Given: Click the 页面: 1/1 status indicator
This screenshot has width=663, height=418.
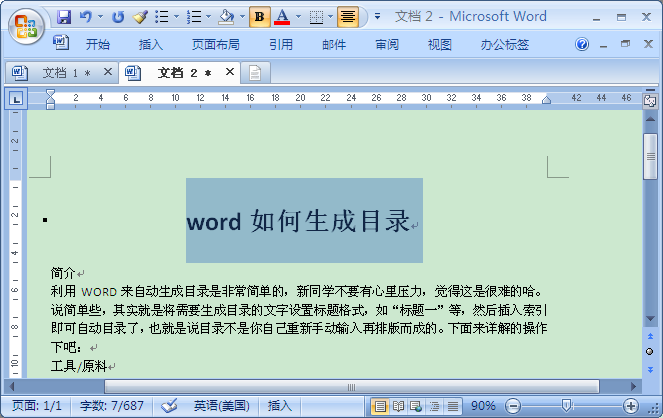Looking at the screenshot, I should [37, 406].
